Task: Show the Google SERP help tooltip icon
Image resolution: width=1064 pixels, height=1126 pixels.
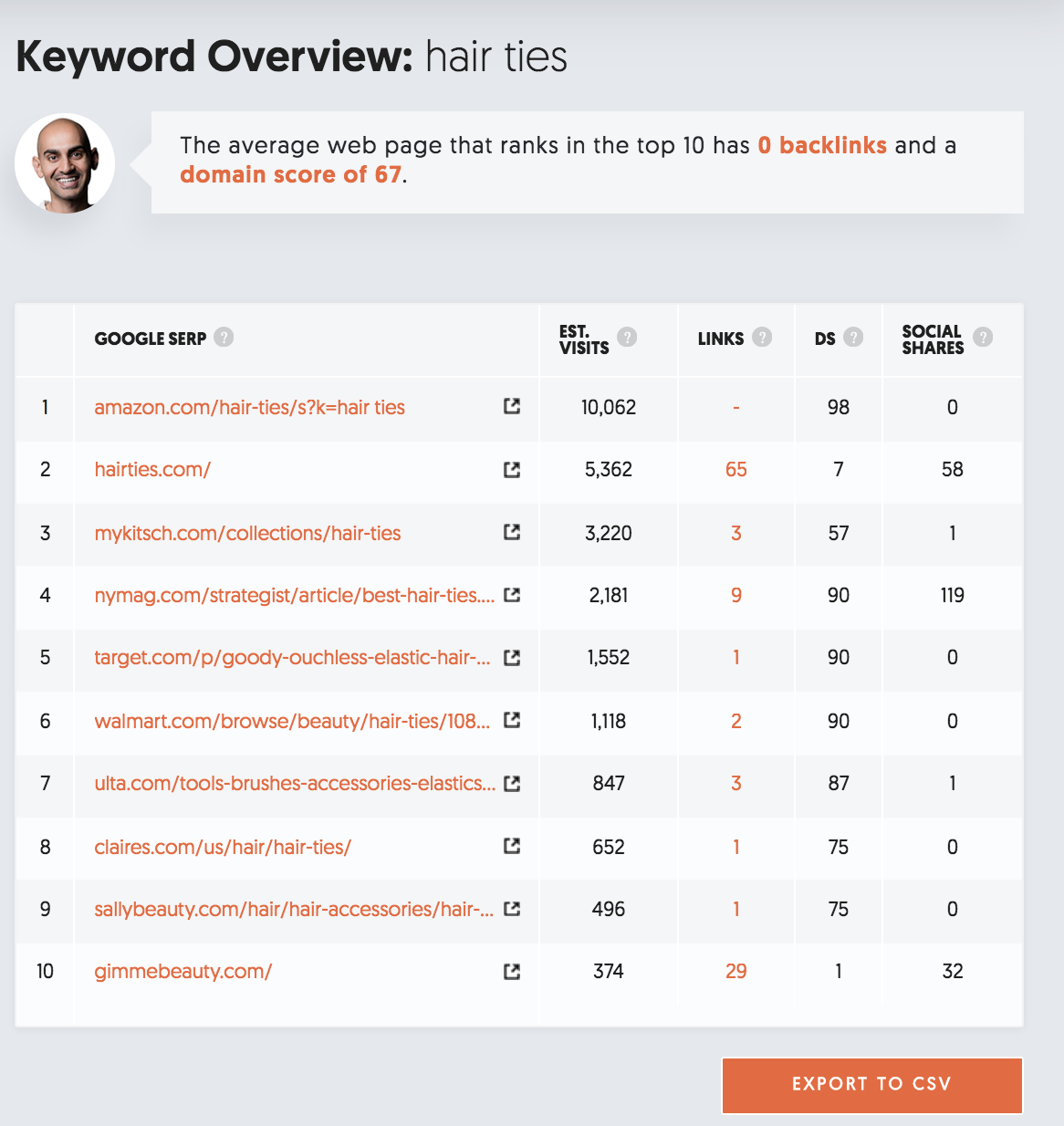Action: [x=224, y=337]
